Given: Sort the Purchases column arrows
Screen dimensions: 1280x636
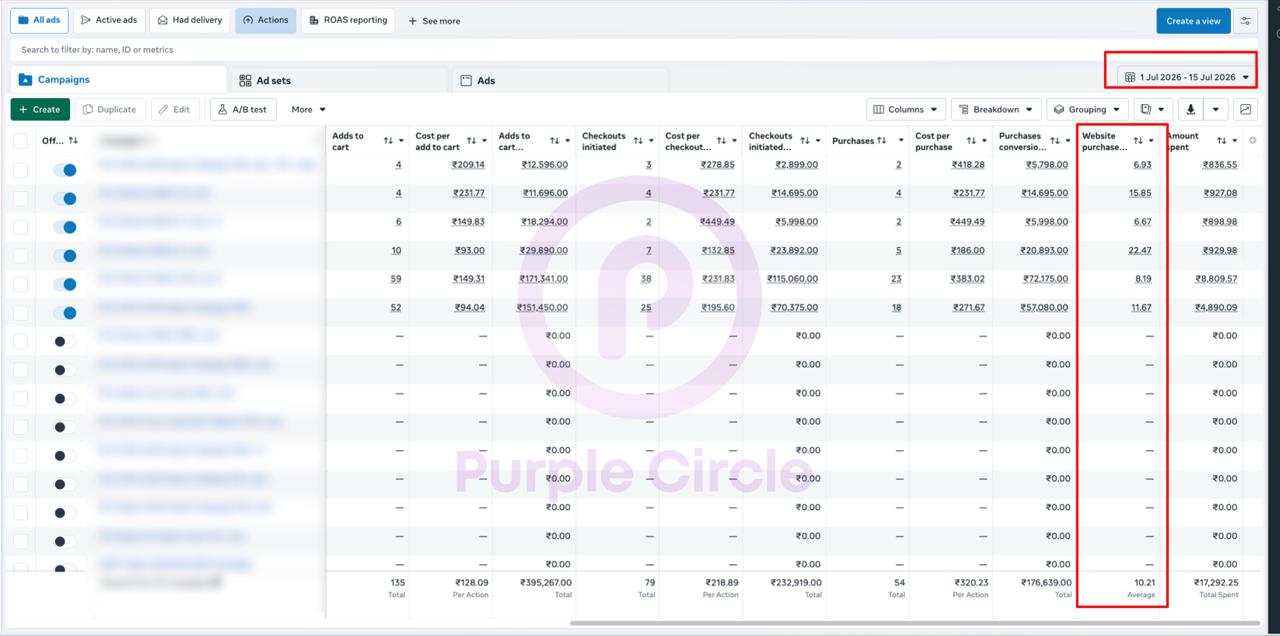Looking at the screenshot, I should pos(881,141).
